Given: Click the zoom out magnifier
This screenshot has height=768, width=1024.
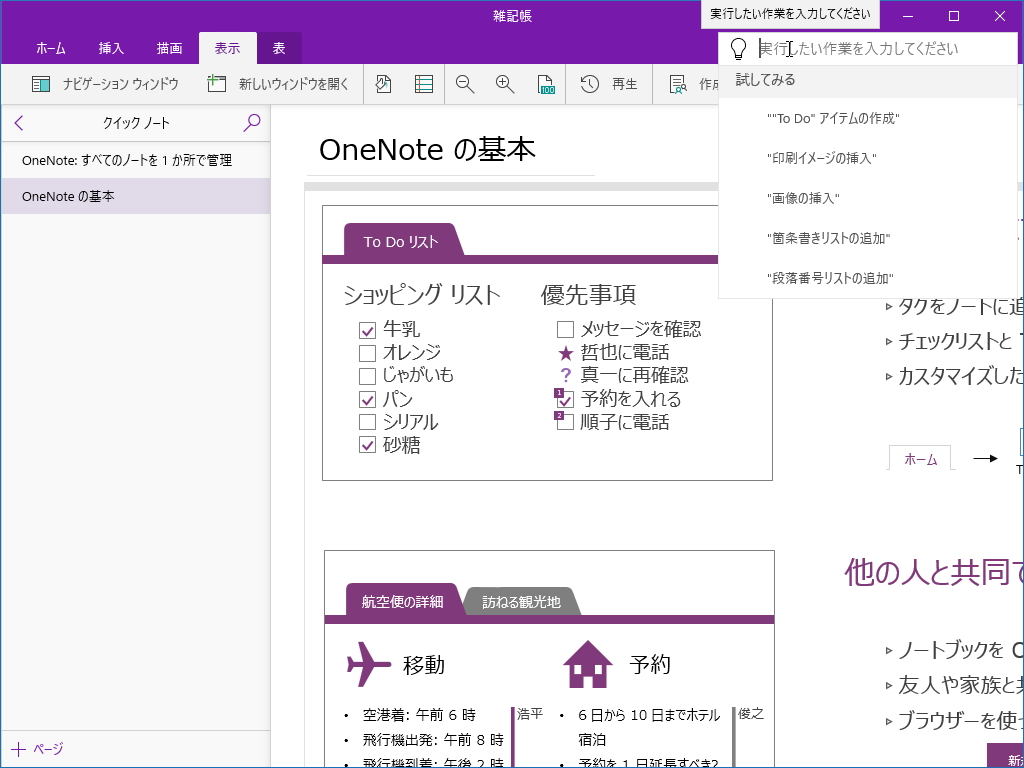Looking at the screenshot, I should (465, 84).
